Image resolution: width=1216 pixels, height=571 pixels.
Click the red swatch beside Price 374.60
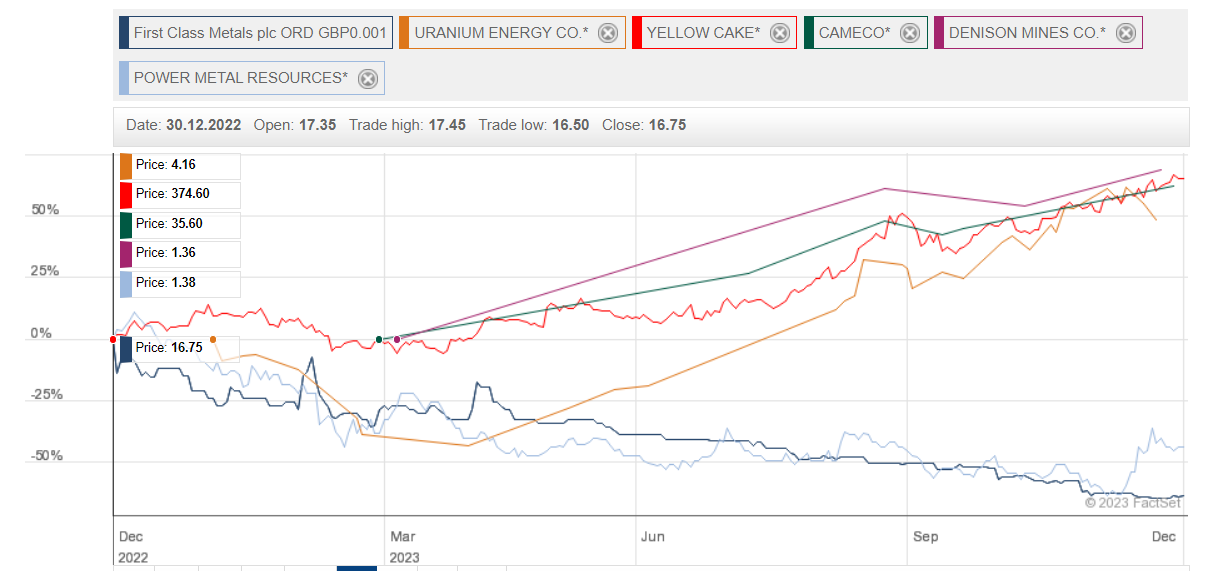click(x=126, y=194)
